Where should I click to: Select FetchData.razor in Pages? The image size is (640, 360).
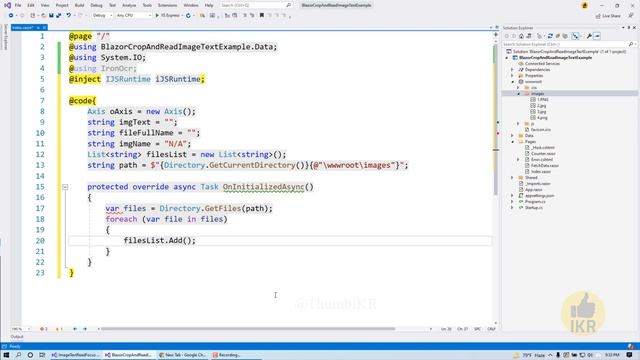coord(545,166)
